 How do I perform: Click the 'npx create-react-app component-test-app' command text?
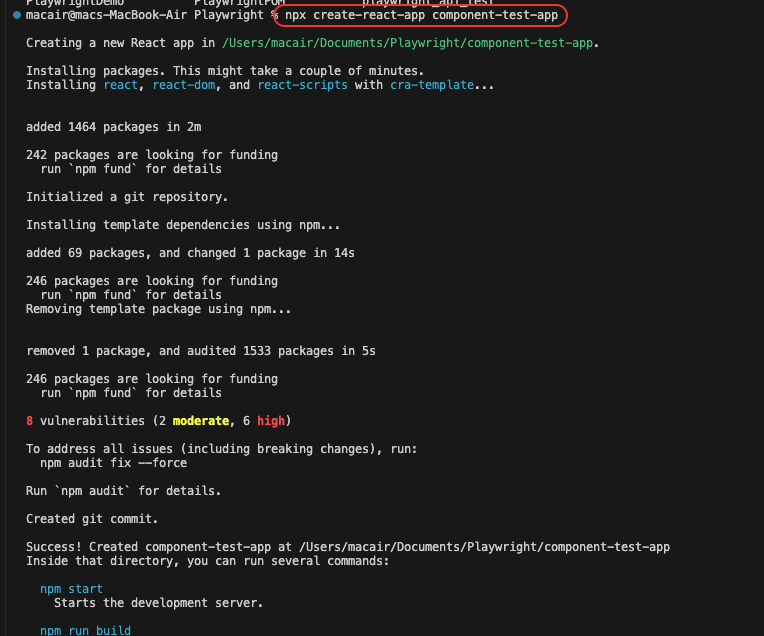pos(421,15)
